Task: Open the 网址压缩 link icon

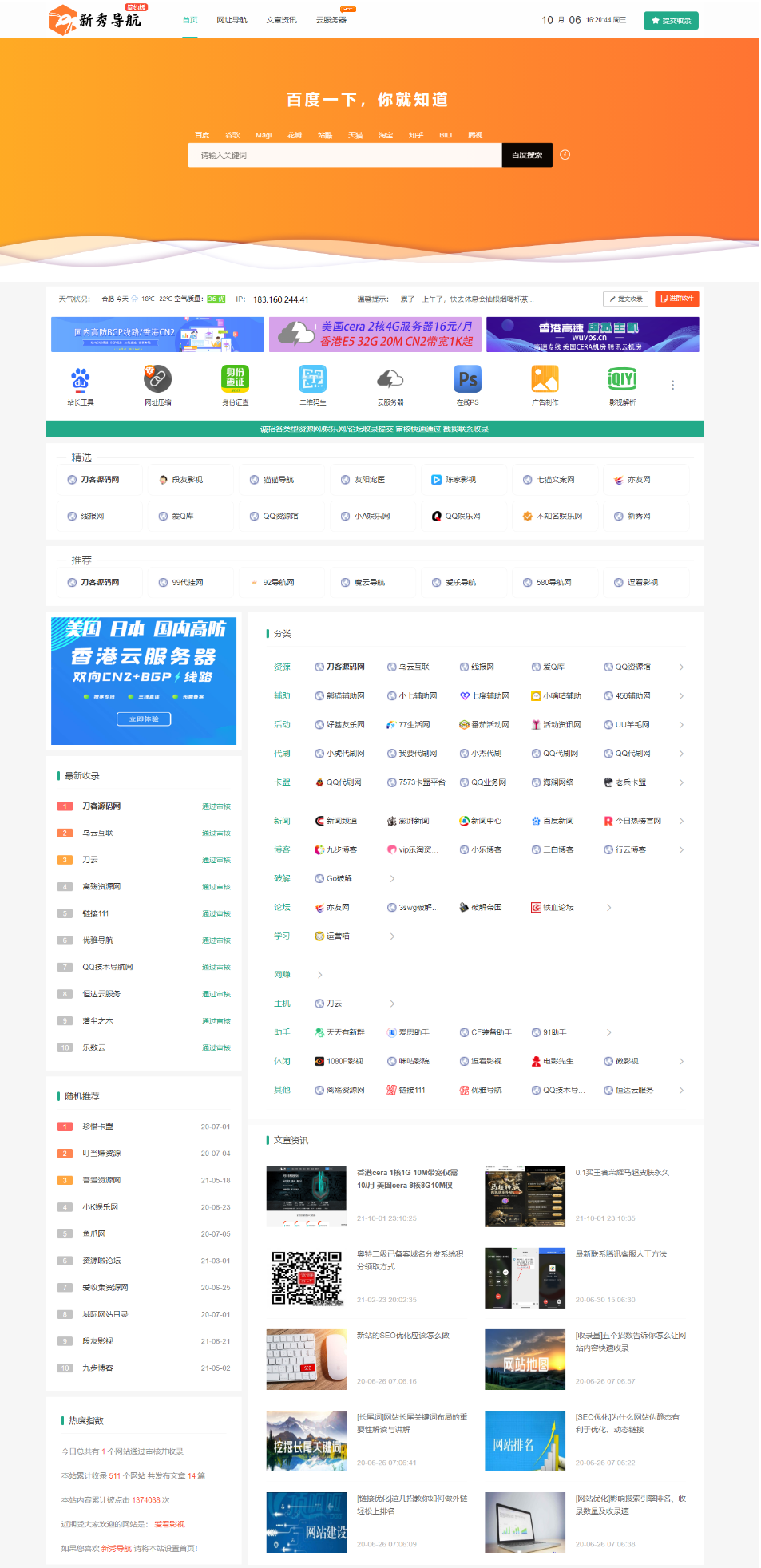Action: [158, 379]
